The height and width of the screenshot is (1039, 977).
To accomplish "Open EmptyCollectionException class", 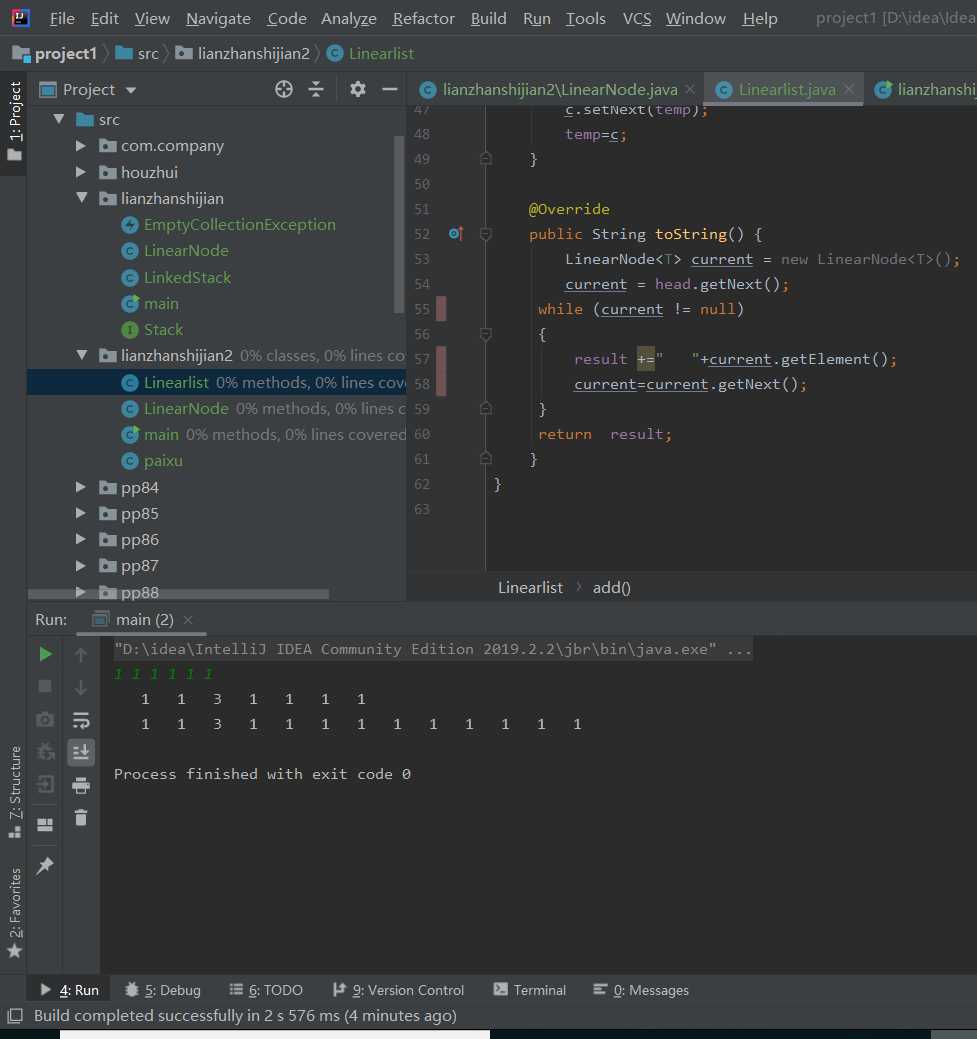I will click(239, 225).
